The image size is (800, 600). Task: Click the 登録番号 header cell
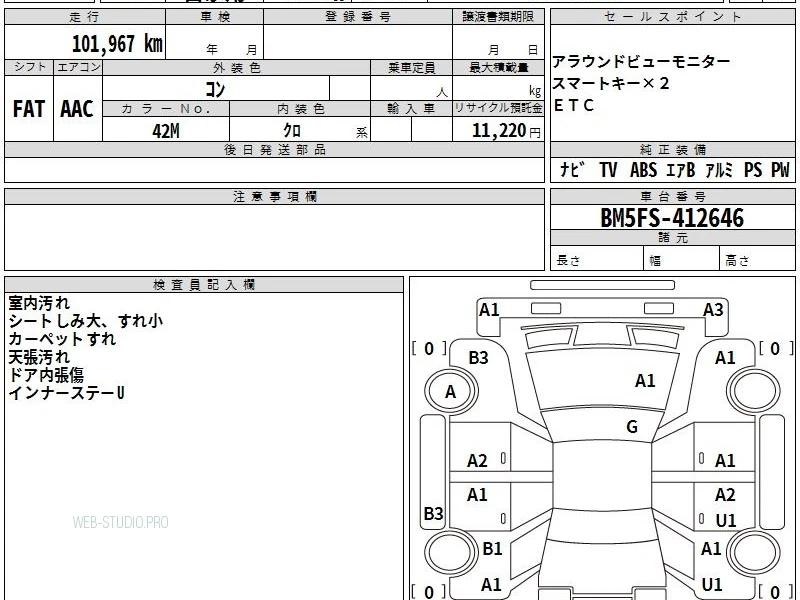(x=358, y=17)
